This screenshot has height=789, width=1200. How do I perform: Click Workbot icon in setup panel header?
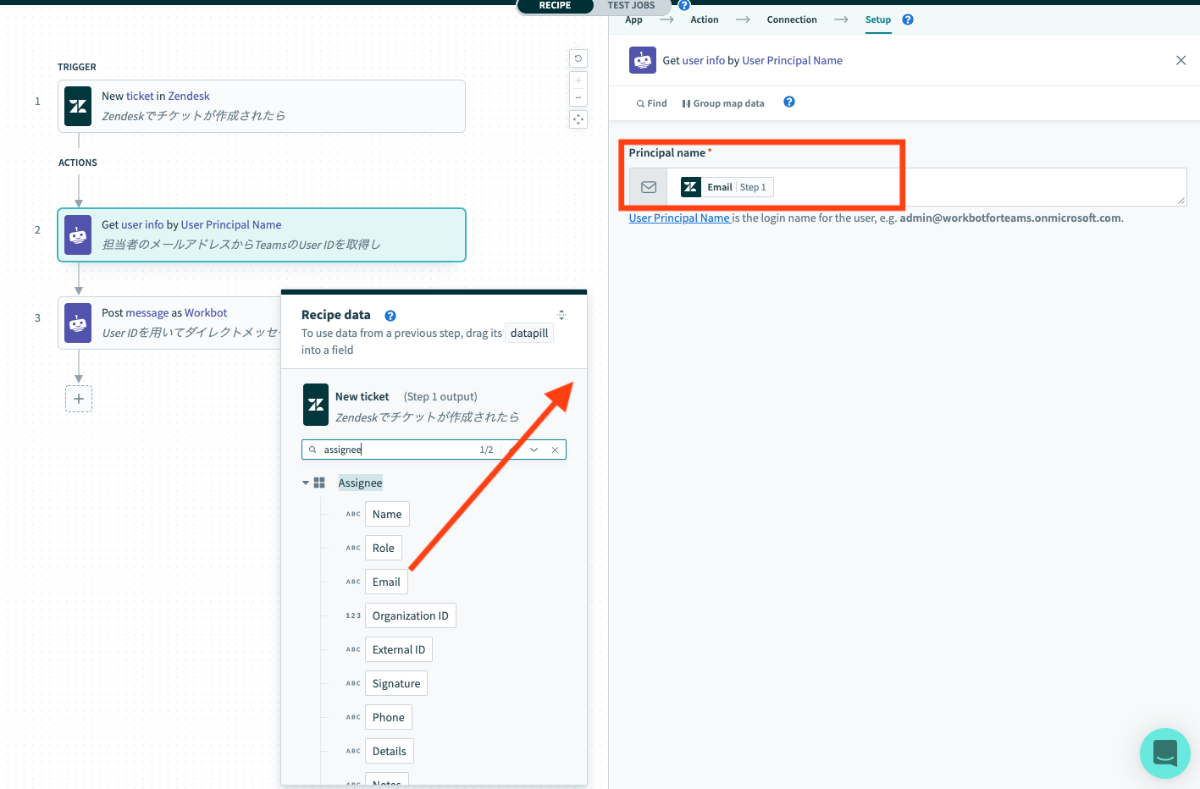pyautogui.click(x=643, y=60)
